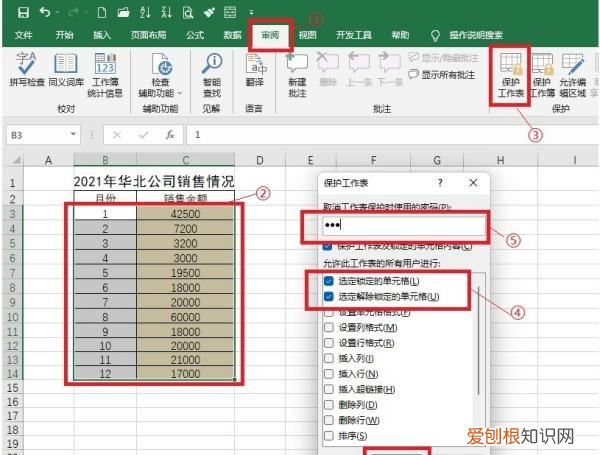Run 拼写检查 spell check
The height and width of the screenshot is (455, 600).
tap(27, 69)
